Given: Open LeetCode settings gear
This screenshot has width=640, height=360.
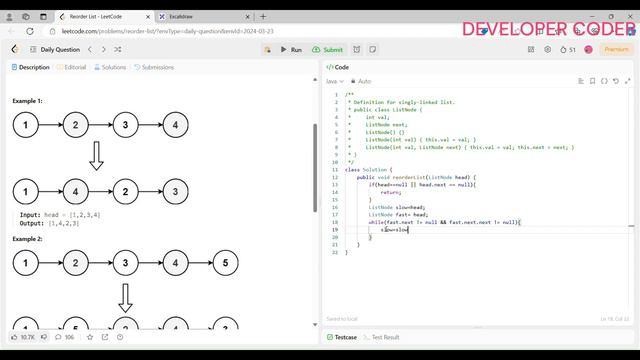Looking at the screenshot, I should 547,49.
